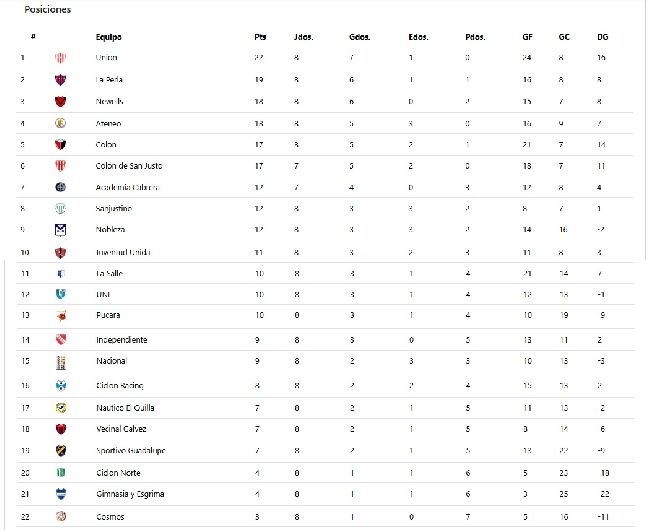Image resolution: width=650 pixels, height=530 pixels.
Task: Open the Pucara team logo
Action: tap(61, 315)
